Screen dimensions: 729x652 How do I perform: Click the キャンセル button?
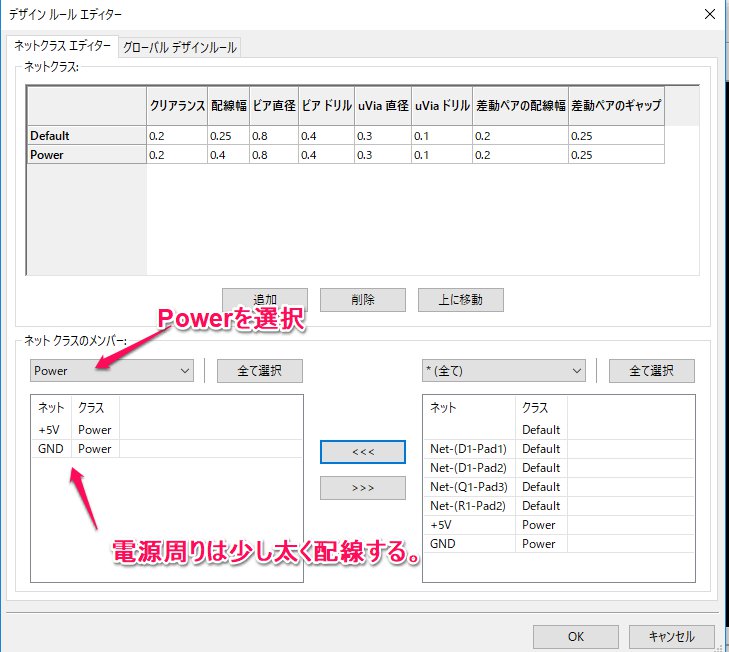coord(672,637)
